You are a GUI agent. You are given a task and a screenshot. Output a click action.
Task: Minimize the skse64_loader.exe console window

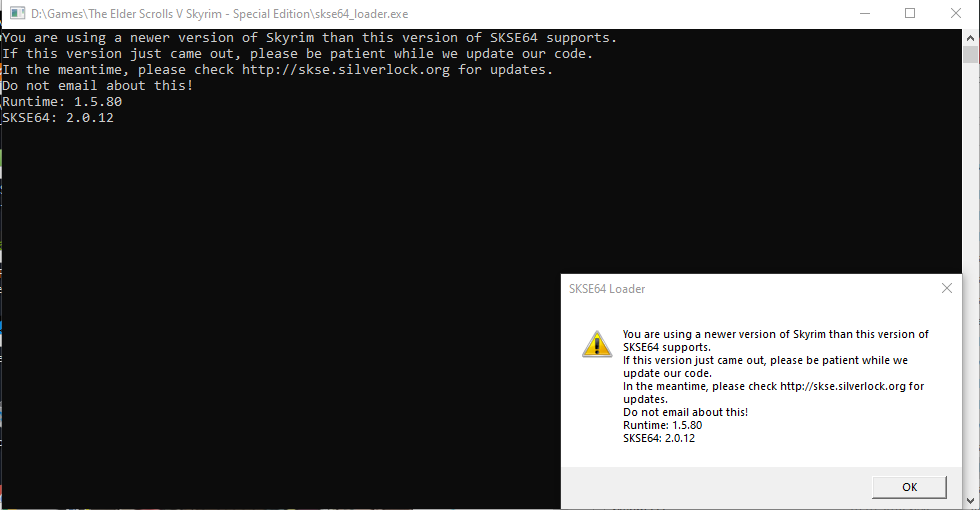[862, 14]
